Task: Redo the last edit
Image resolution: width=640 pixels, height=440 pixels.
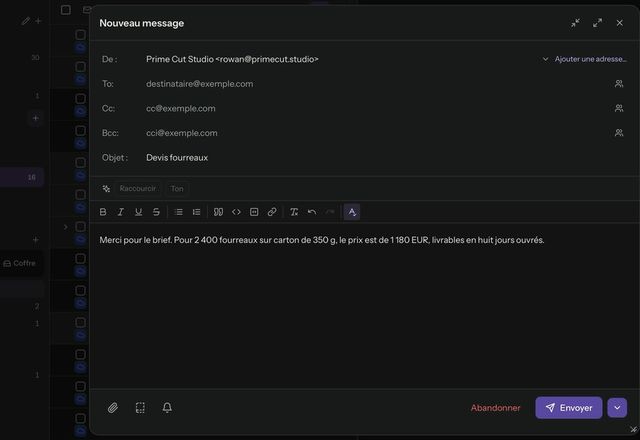Action: pyautogui.click(x=329, y=212)
